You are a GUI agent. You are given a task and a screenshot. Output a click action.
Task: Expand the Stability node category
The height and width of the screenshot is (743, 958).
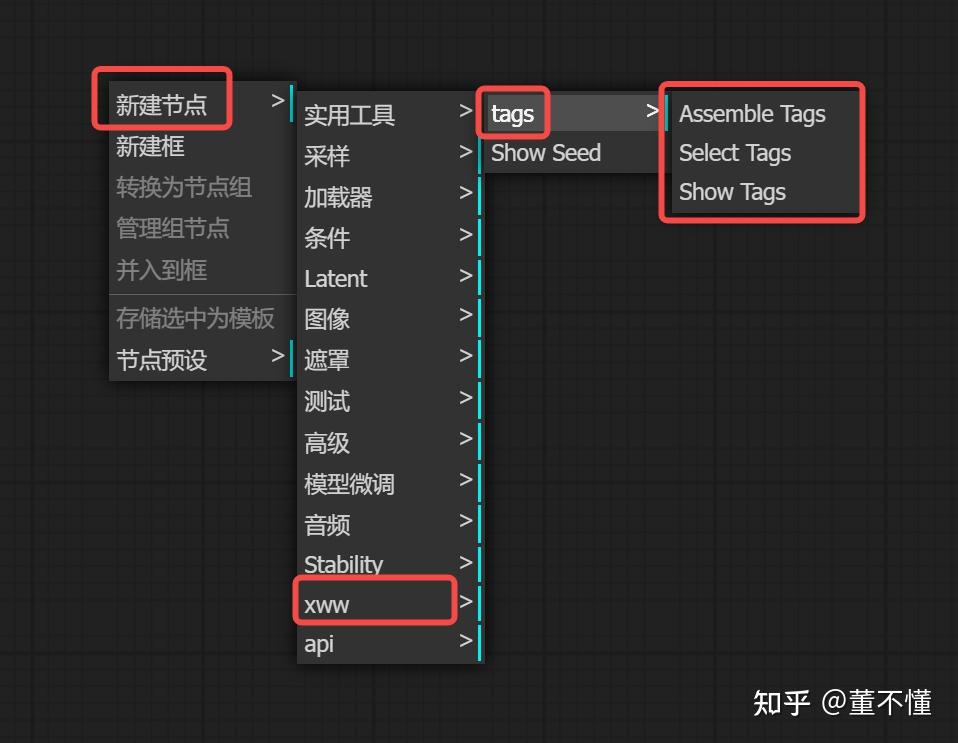pyautogui.click(x=344, y=563)
